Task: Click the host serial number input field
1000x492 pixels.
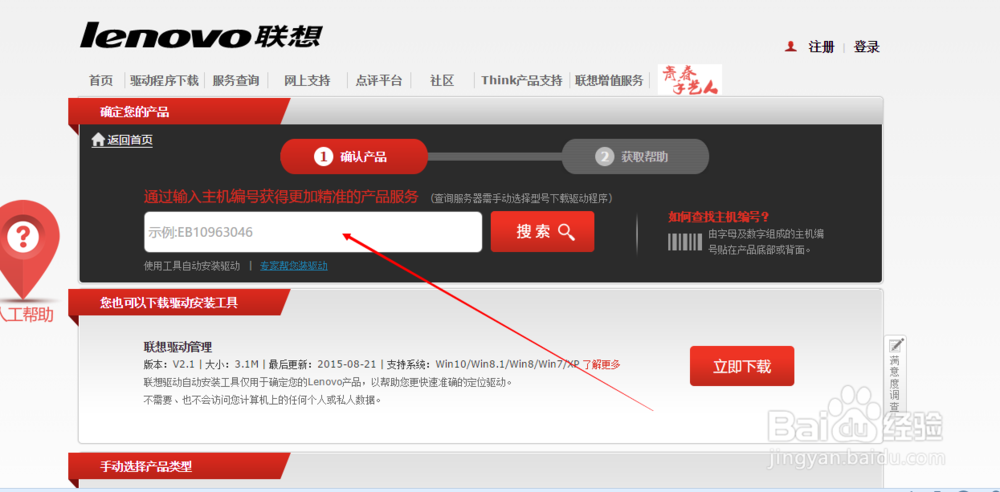Action: [x=313, y=232]
